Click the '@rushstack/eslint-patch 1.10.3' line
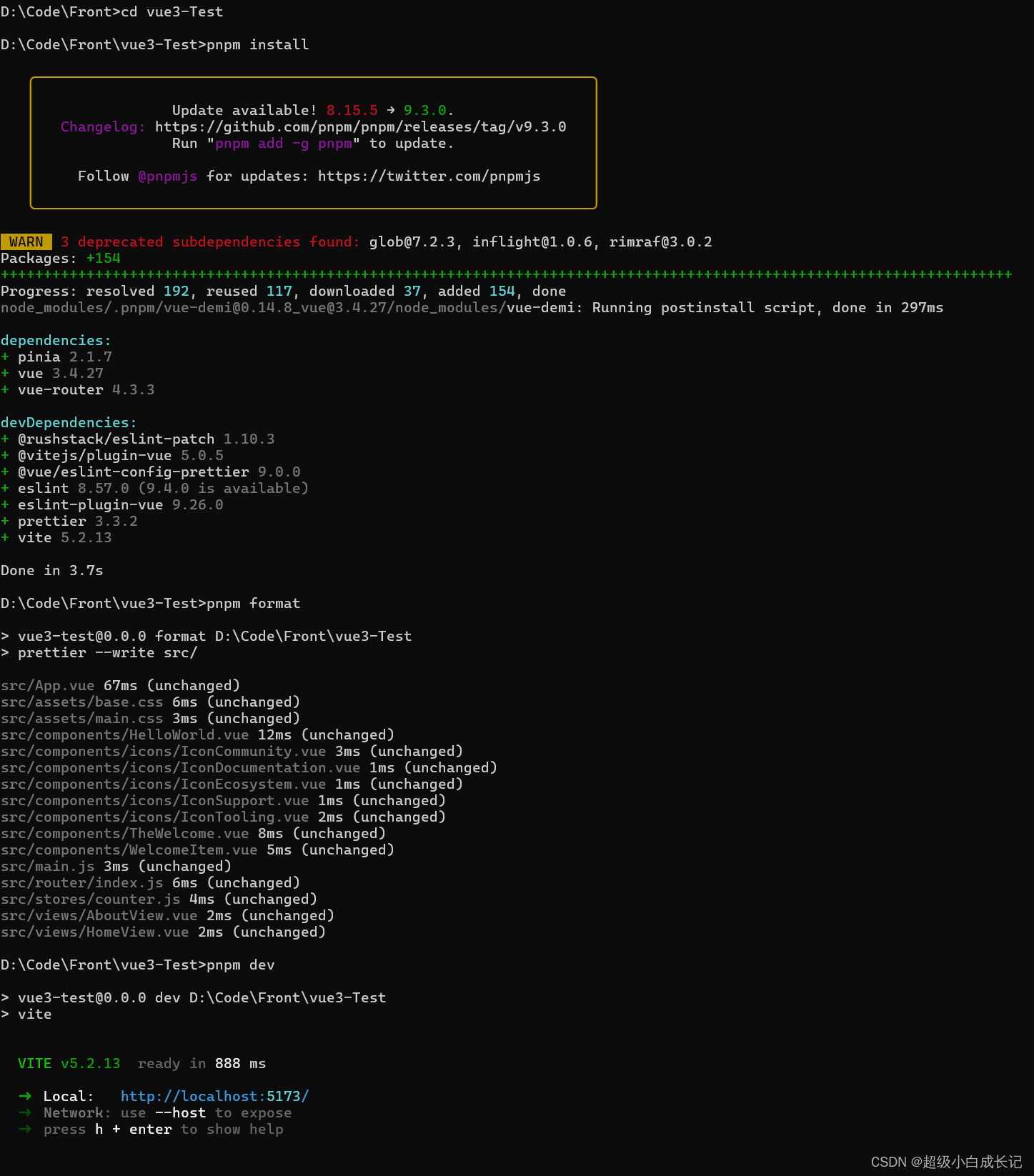1034x1176 pixels. coord(138,439)
